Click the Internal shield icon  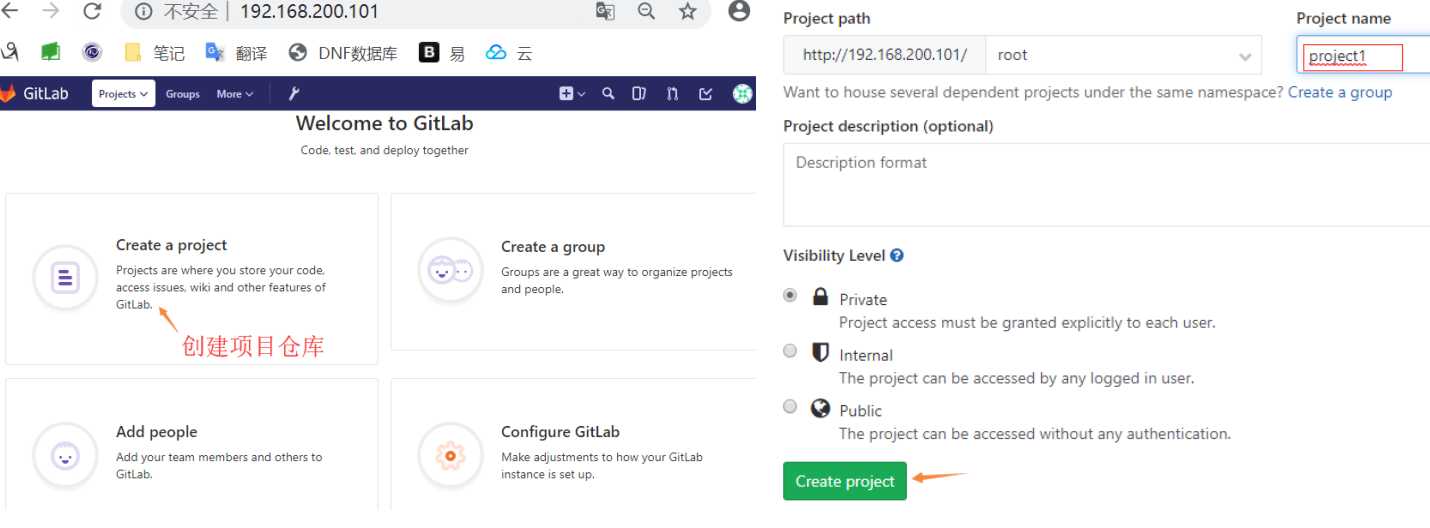(821, 352)
